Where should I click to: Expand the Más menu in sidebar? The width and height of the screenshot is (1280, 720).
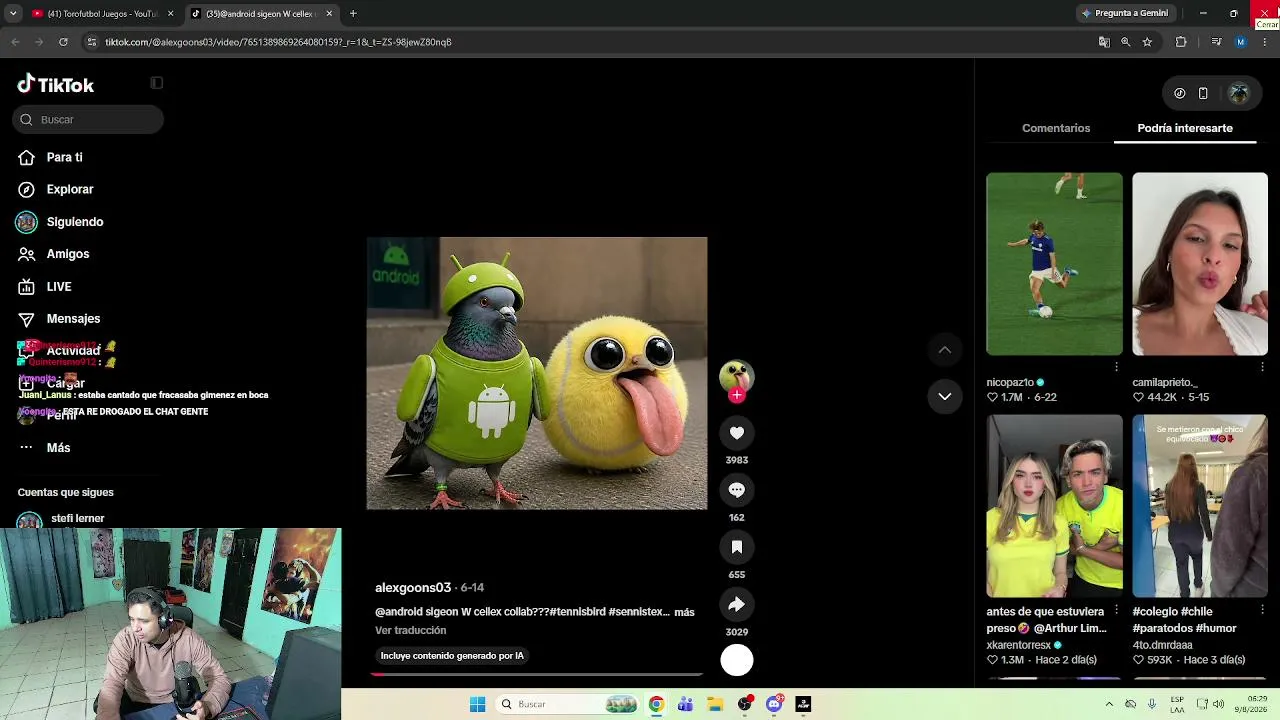tap(58, 448)
